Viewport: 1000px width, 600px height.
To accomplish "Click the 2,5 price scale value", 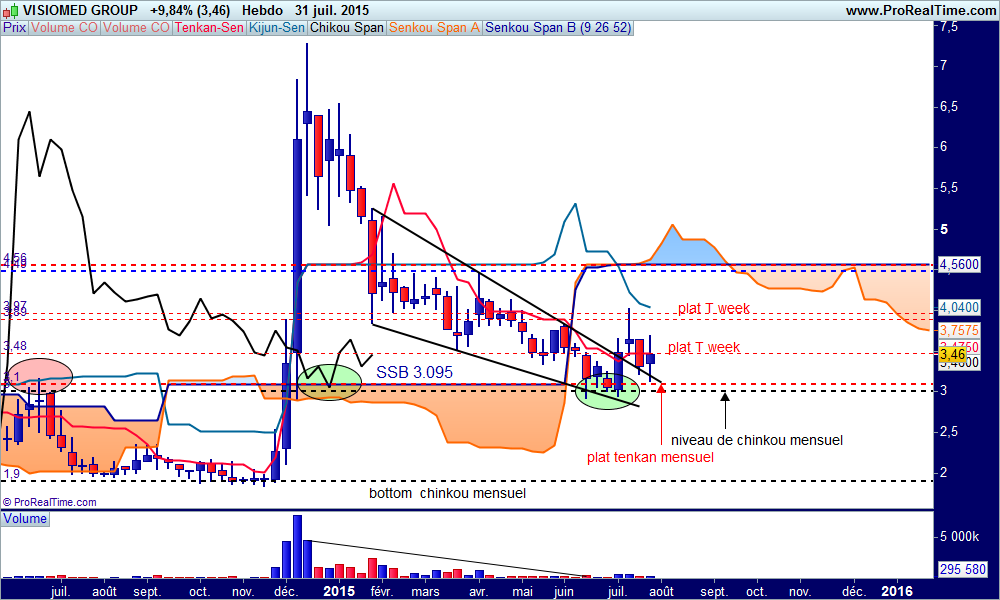I will (949, 432).
